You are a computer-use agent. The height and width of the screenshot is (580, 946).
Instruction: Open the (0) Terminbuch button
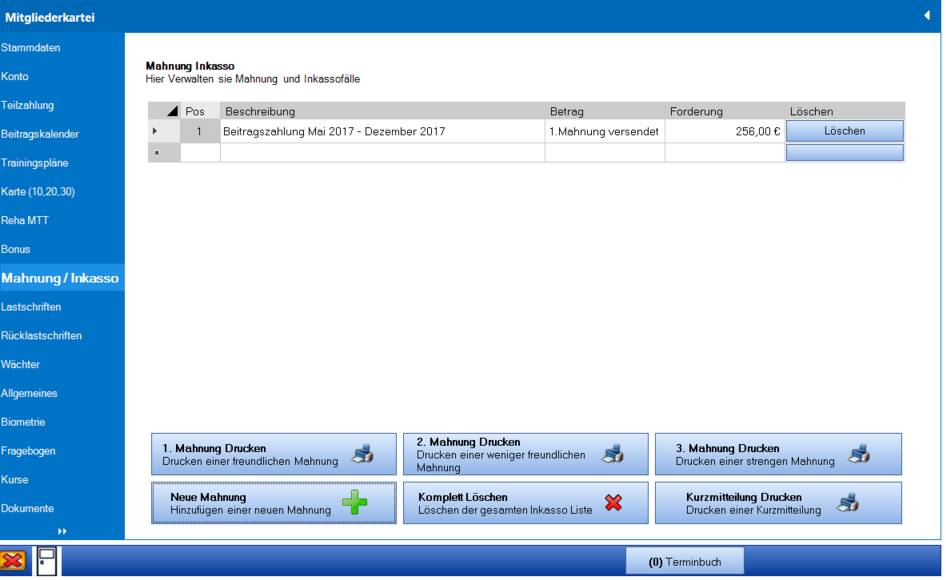684,562
